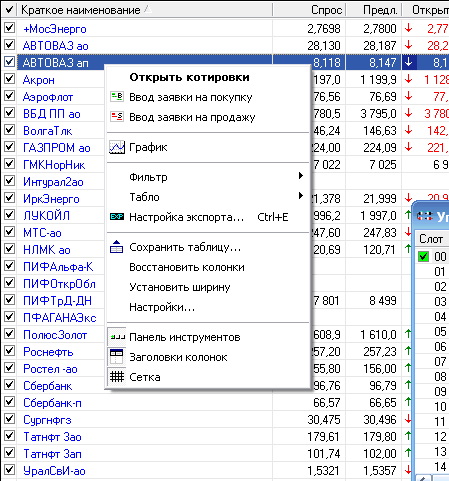Viewport: 449px width, 481px height.
Task: Toggle the green checkbox in slot 00
Action: [x=423, y=256]
